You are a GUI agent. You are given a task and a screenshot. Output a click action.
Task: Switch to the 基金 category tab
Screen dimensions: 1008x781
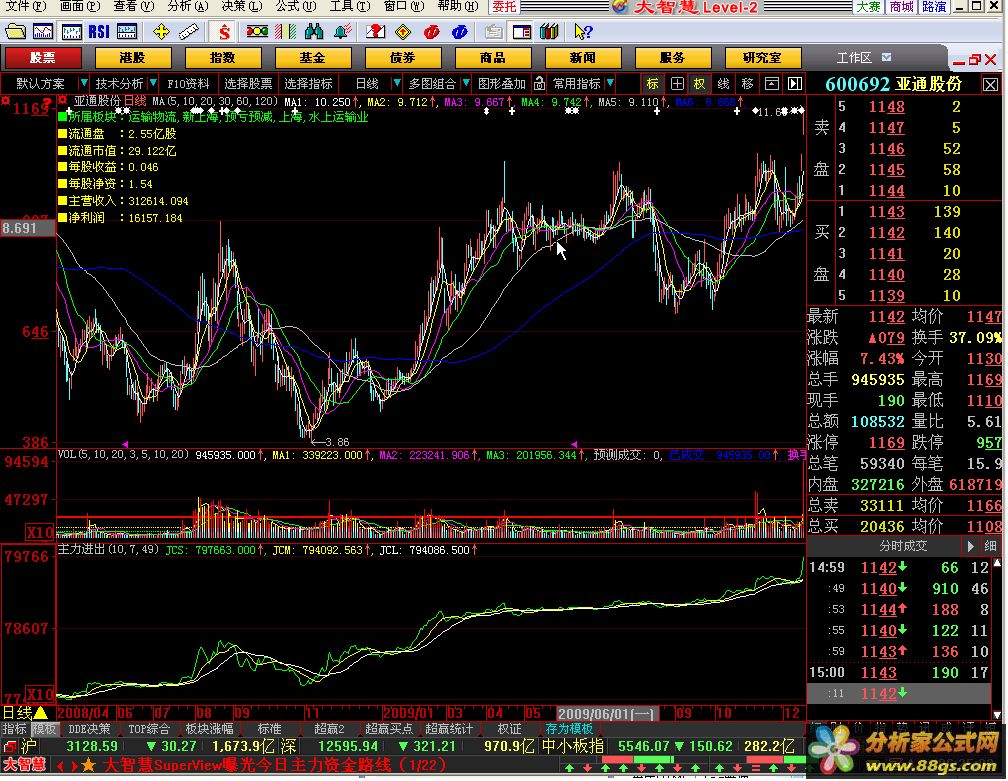point(313,58)
